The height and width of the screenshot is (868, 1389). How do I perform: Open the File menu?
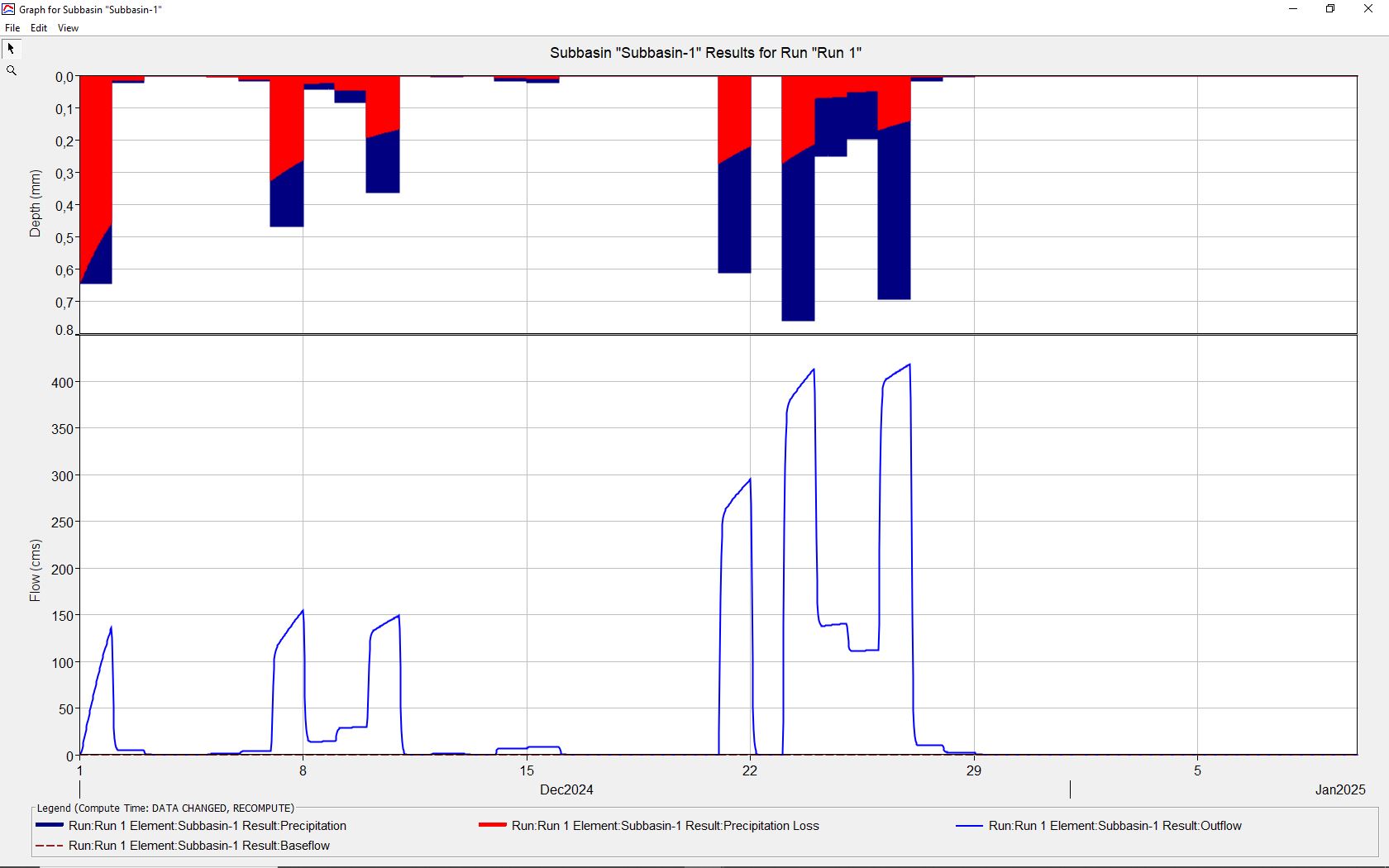(x=12, y=28)
